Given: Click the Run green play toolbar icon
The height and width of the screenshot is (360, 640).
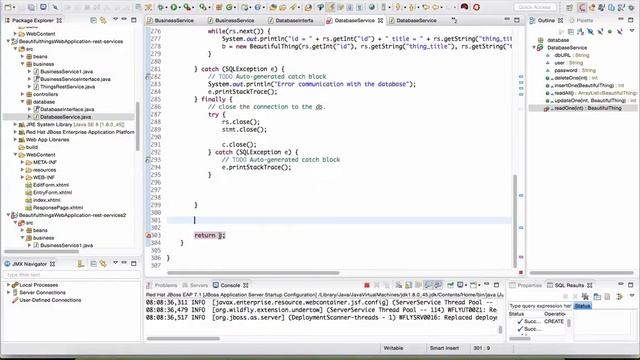Looking at the screenshot, I should coord(174,7).
